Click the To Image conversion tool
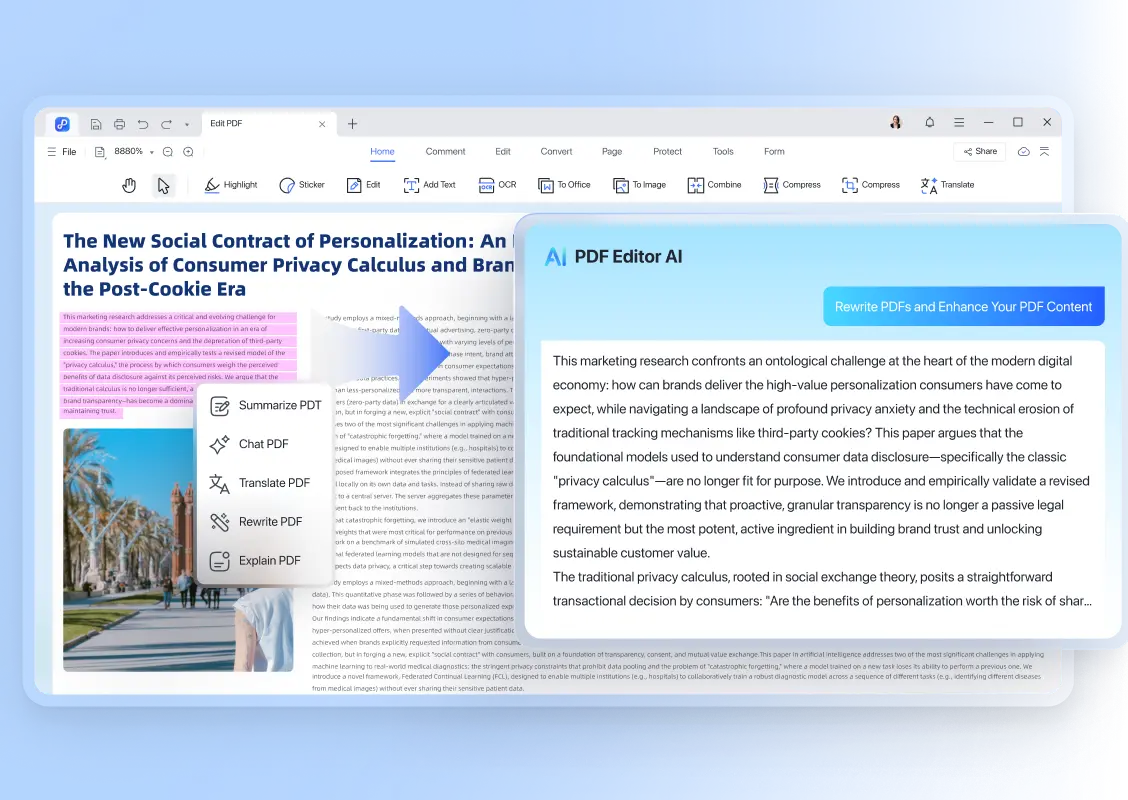 [x=639, y=185]
